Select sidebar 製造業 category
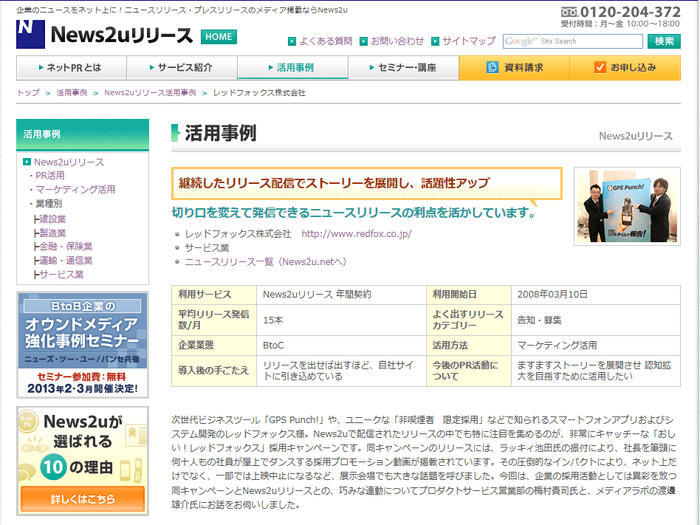Viewport: 700px width, 525px height. 52,233
